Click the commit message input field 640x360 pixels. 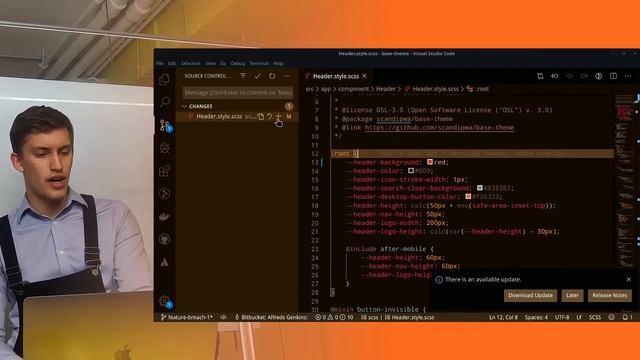238,93
